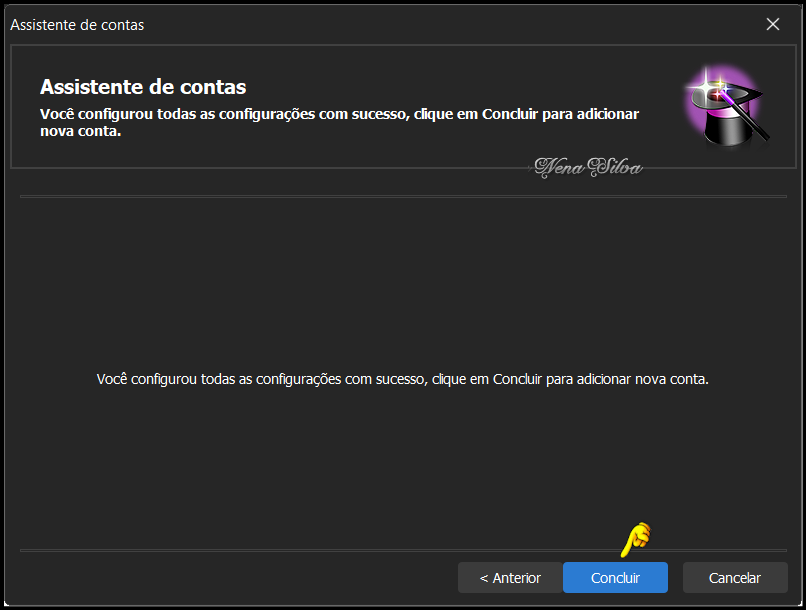
Task: Click the word Concluir in the center message
Action: tap(518, 380)
